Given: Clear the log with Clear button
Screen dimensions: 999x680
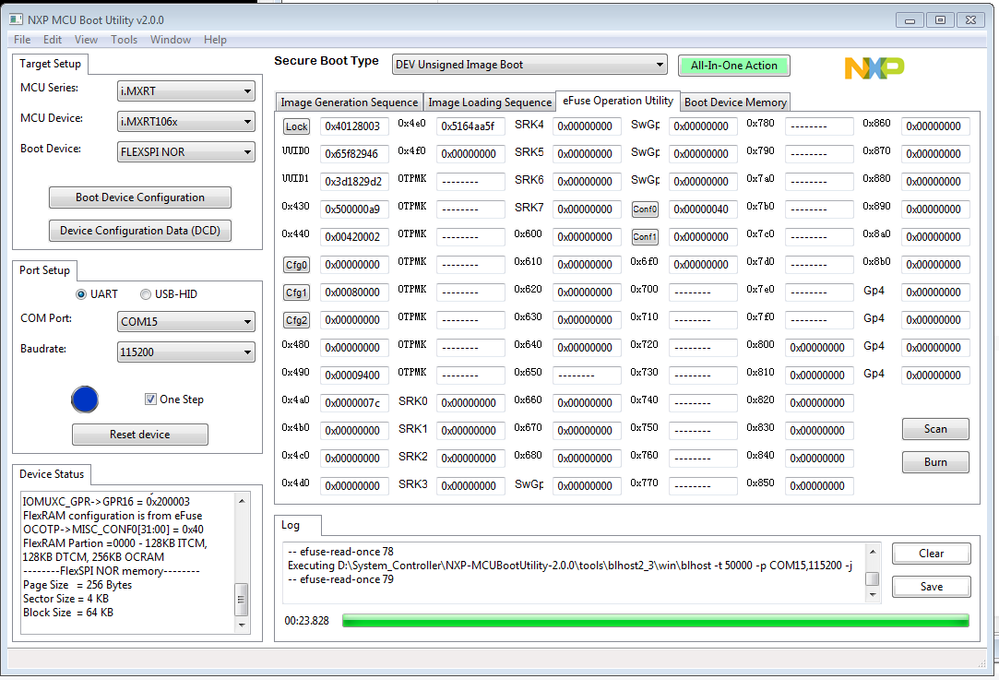Looking at the screenshot, I should pyautogui.click(x=931, y=553).
